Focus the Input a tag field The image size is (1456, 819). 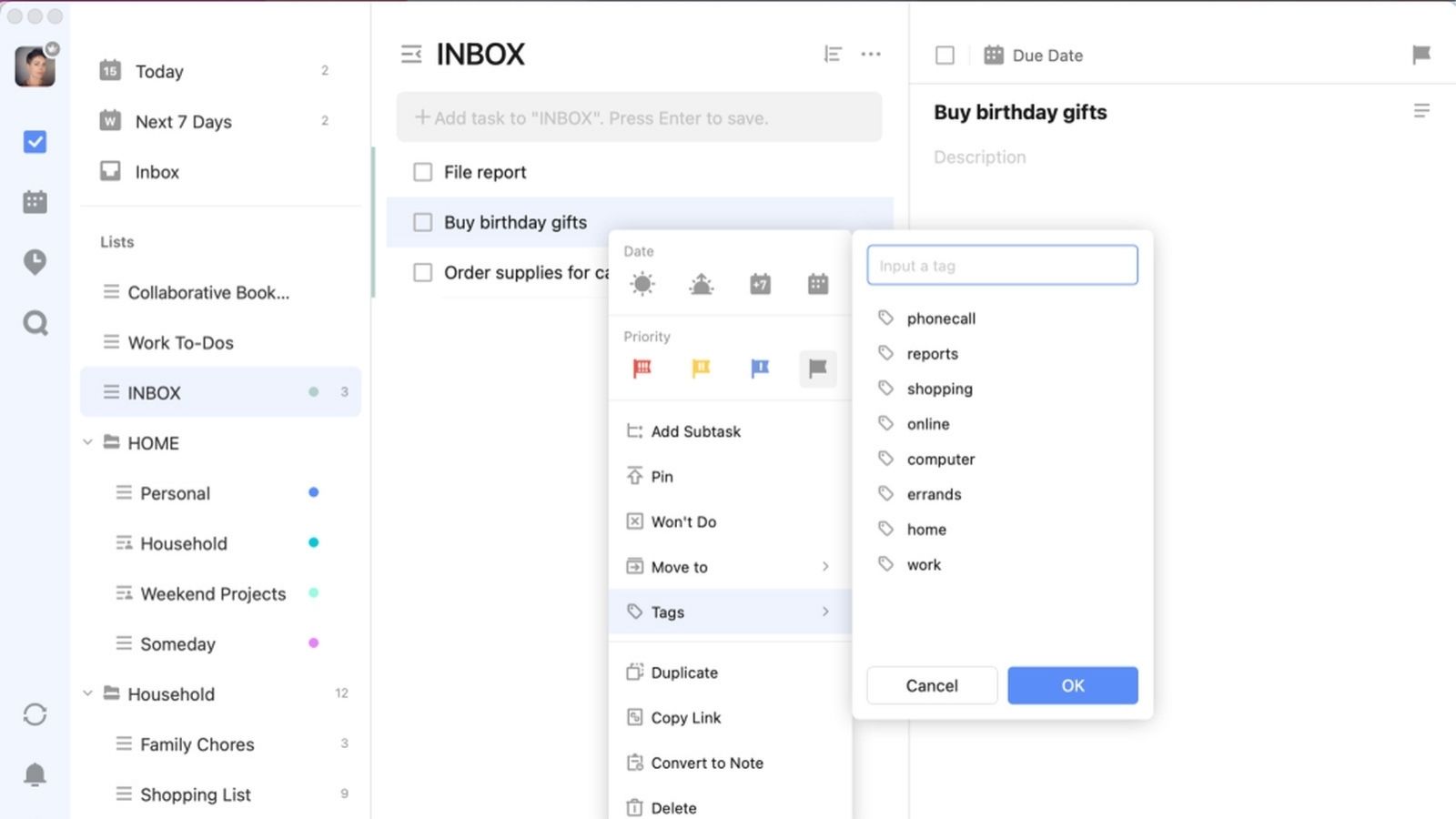[x=1002, y=266]
